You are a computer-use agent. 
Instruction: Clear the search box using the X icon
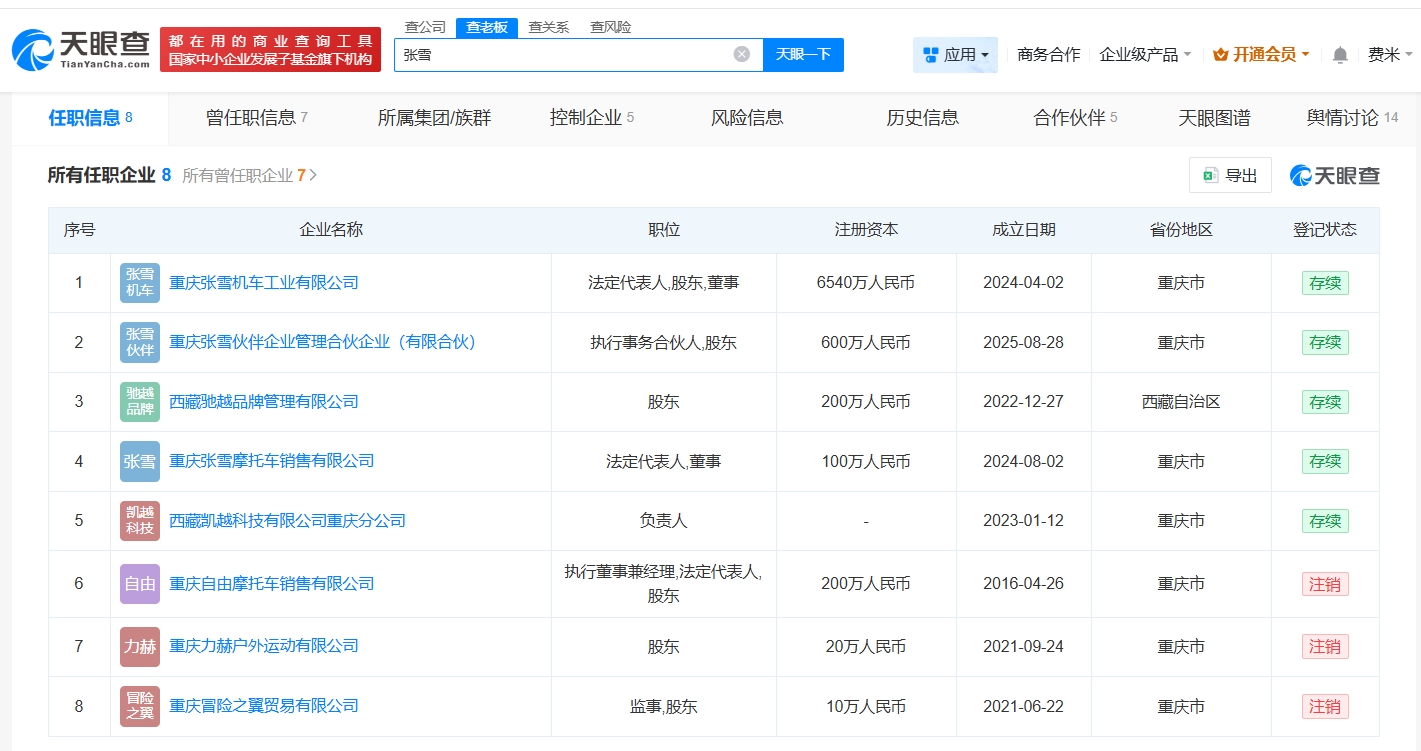tap(740, 54)
